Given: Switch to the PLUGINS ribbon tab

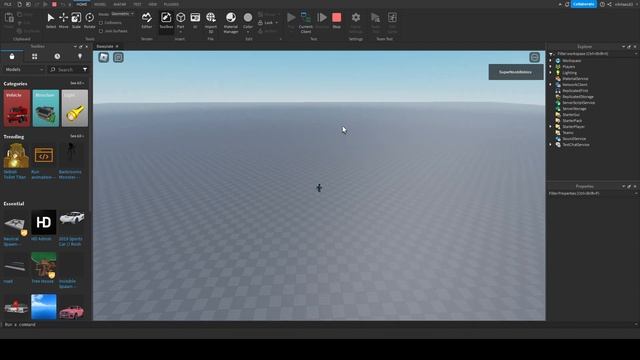Looking at the screenshot, I should [x=171, y=4].
